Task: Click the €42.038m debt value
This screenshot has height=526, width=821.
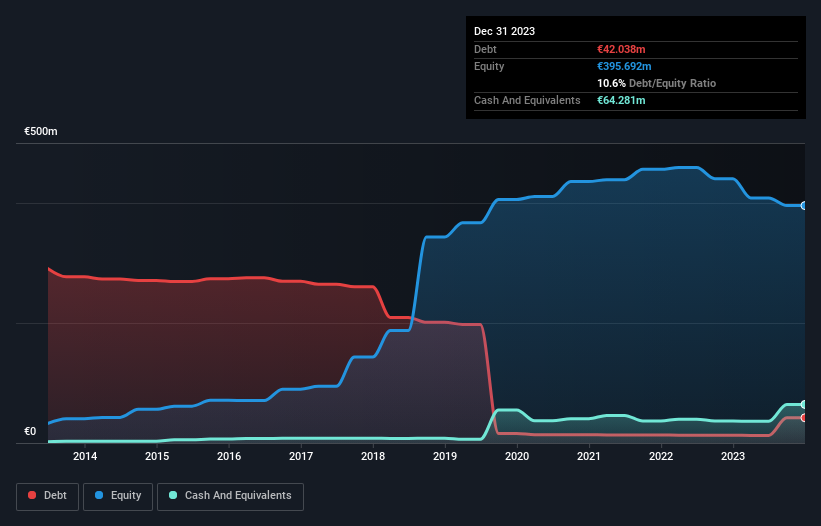Action: click(x=621, y=49)
